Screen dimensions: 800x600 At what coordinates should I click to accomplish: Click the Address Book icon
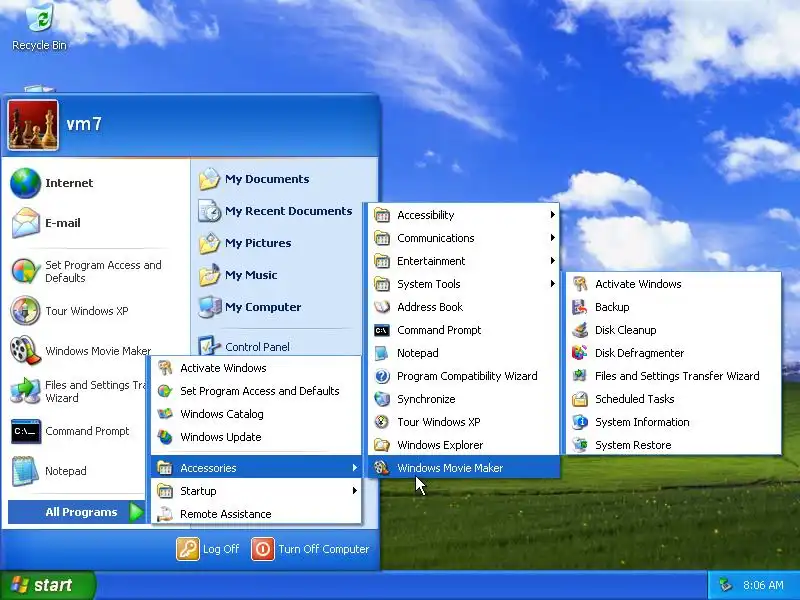pyautogui.click(x=382, y=307)
